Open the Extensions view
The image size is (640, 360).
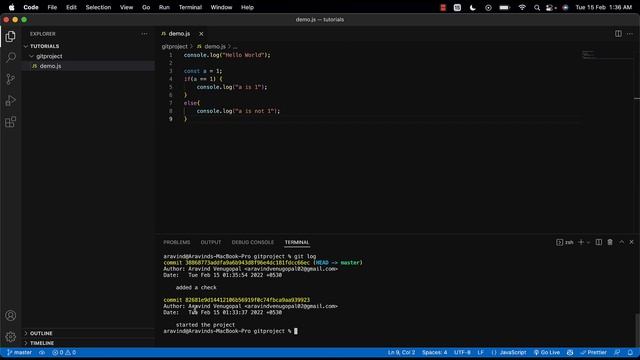click(11, 122)
